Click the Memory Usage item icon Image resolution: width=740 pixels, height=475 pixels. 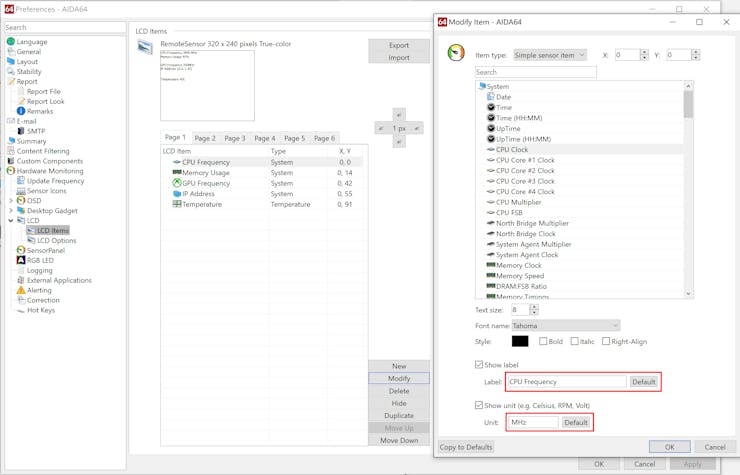click(177, 173)
